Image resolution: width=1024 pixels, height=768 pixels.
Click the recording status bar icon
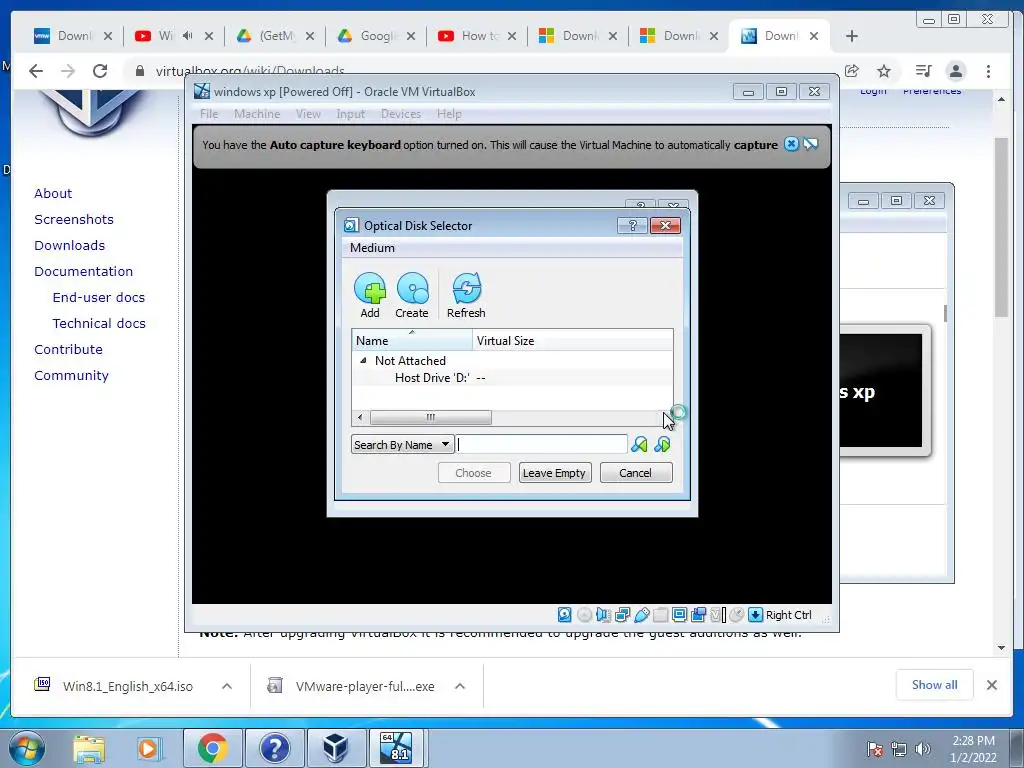[699, 615]
